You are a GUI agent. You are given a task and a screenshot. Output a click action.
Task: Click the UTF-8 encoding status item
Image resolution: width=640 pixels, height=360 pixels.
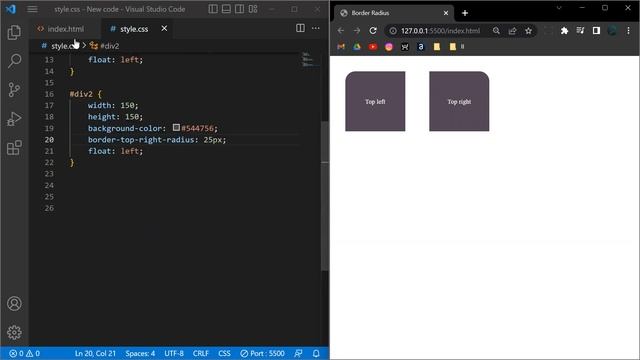click(174, 353)
